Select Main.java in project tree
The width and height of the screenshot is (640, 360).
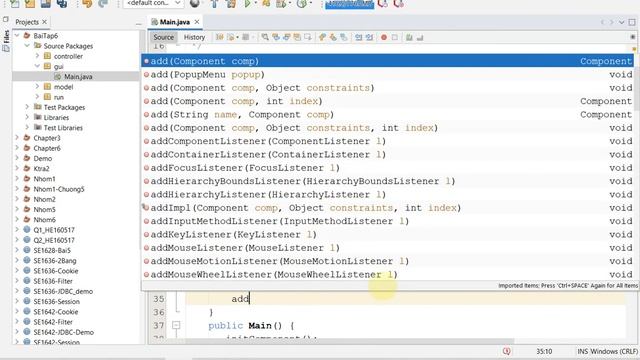[x=78, y=76]
